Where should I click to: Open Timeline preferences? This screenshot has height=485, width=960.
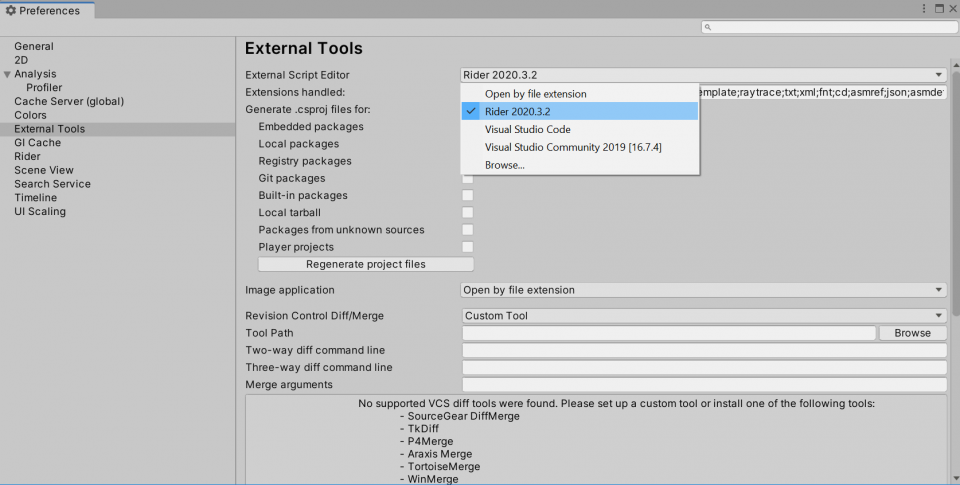click(36, 198)
